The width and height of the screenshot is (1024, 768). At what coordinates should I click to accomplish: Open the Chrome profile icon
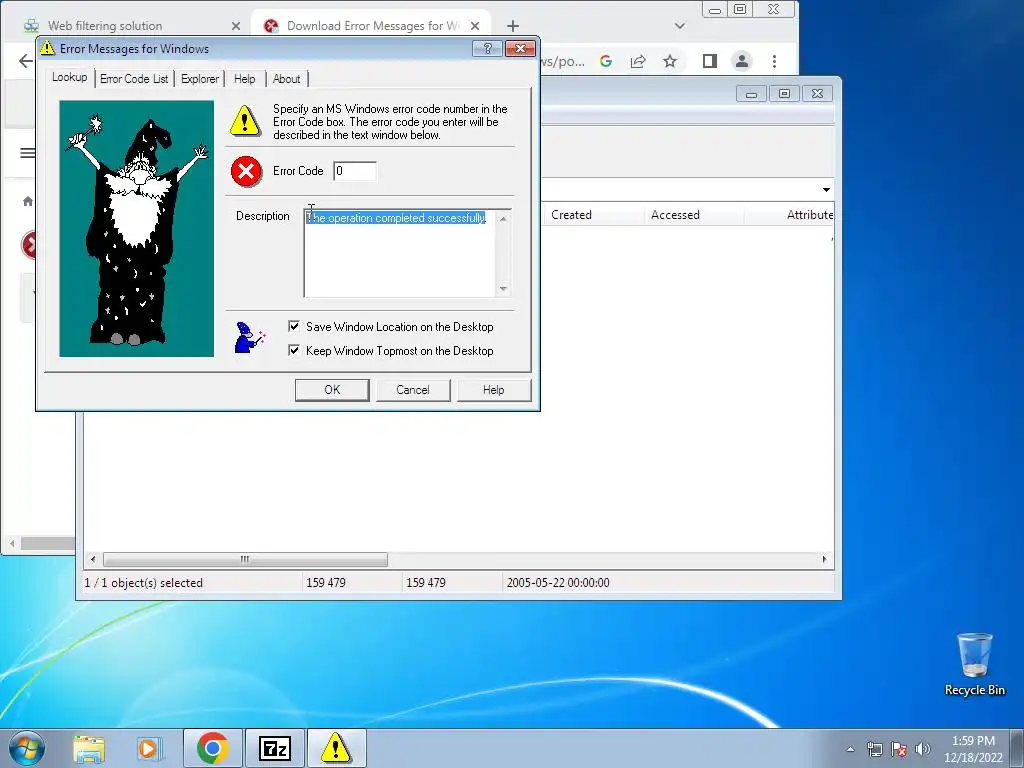742,61
